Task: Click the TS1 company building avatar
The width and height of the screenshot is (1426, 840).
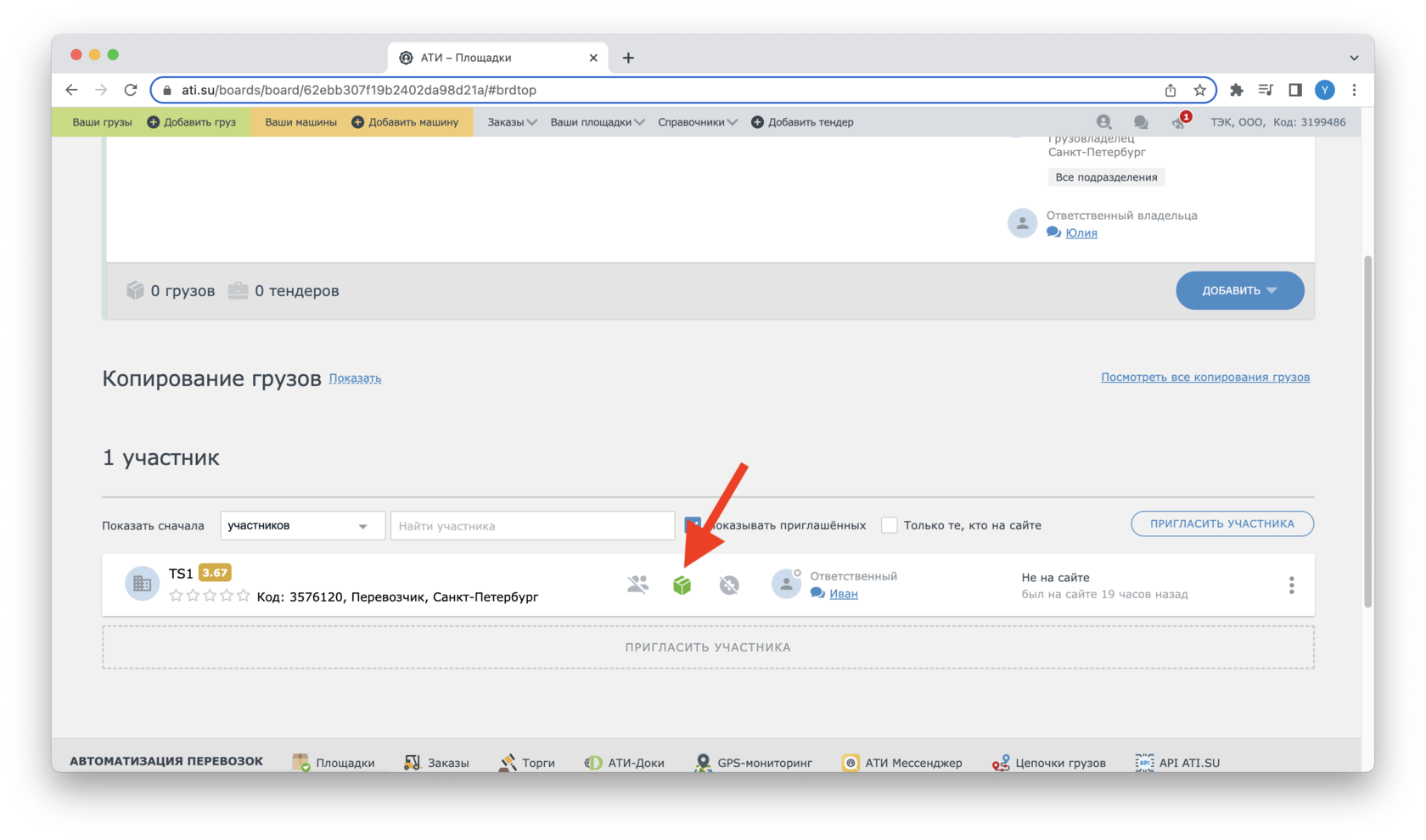Action: [x=142, y=584]
